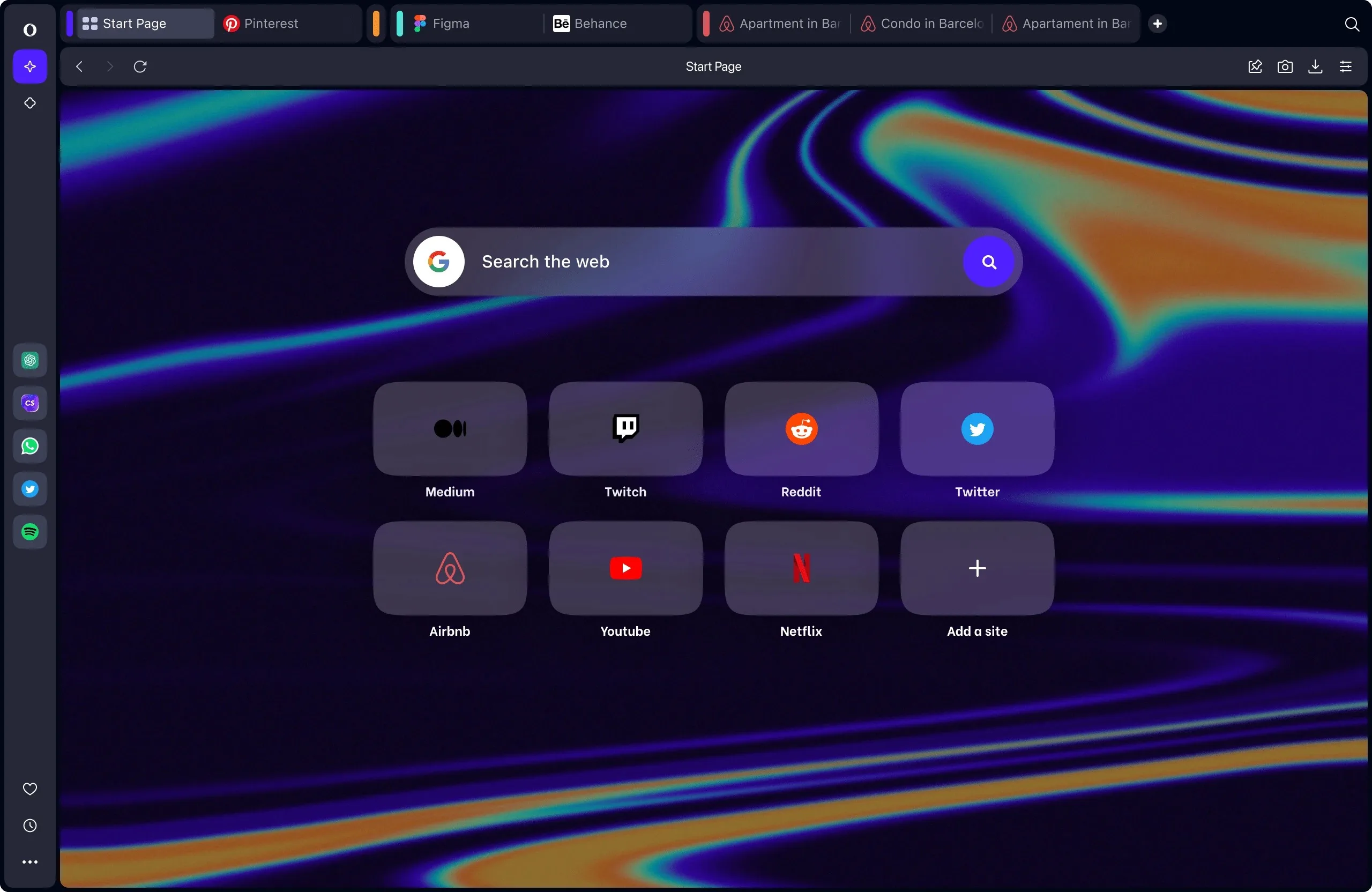Viewport: 1372px width, 892px height.
Task: Click the search input field
Action: [x=713, y=261]
